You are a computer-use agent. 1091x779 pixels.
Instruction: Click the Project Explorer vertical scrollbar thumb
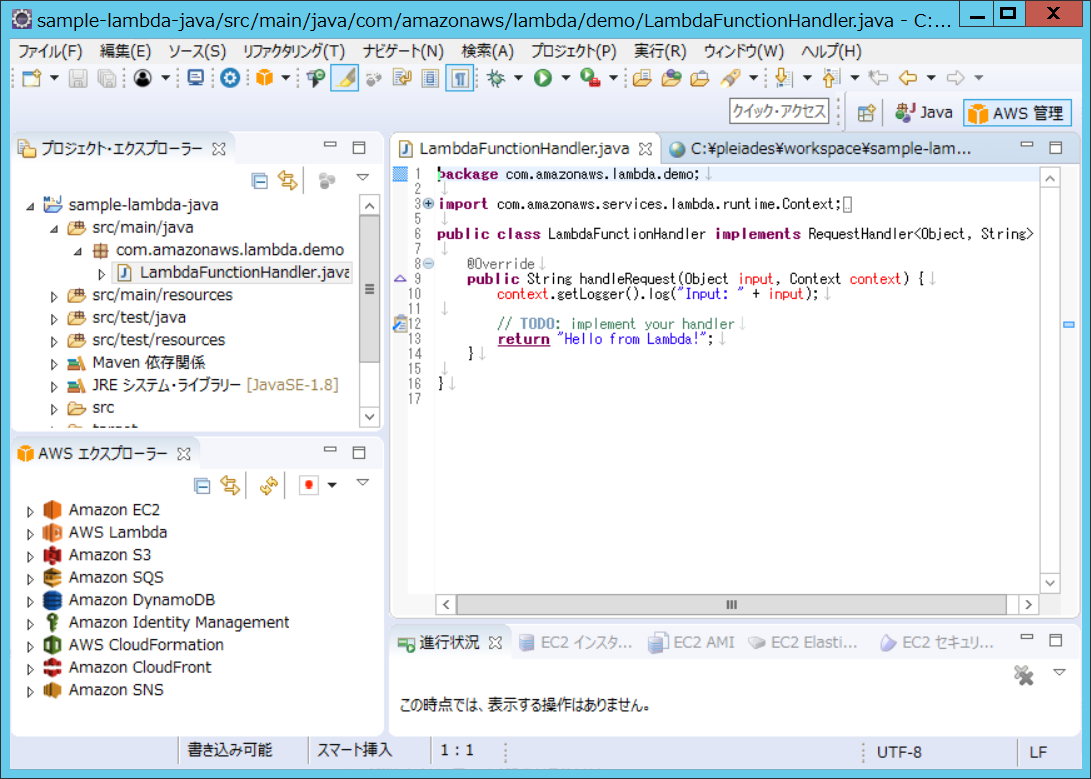point(369,289)
